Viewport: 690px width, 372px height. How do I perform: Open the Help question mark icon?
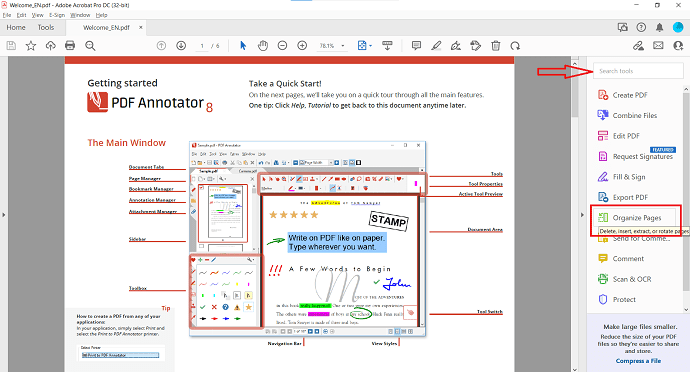(x=641, y=27)
